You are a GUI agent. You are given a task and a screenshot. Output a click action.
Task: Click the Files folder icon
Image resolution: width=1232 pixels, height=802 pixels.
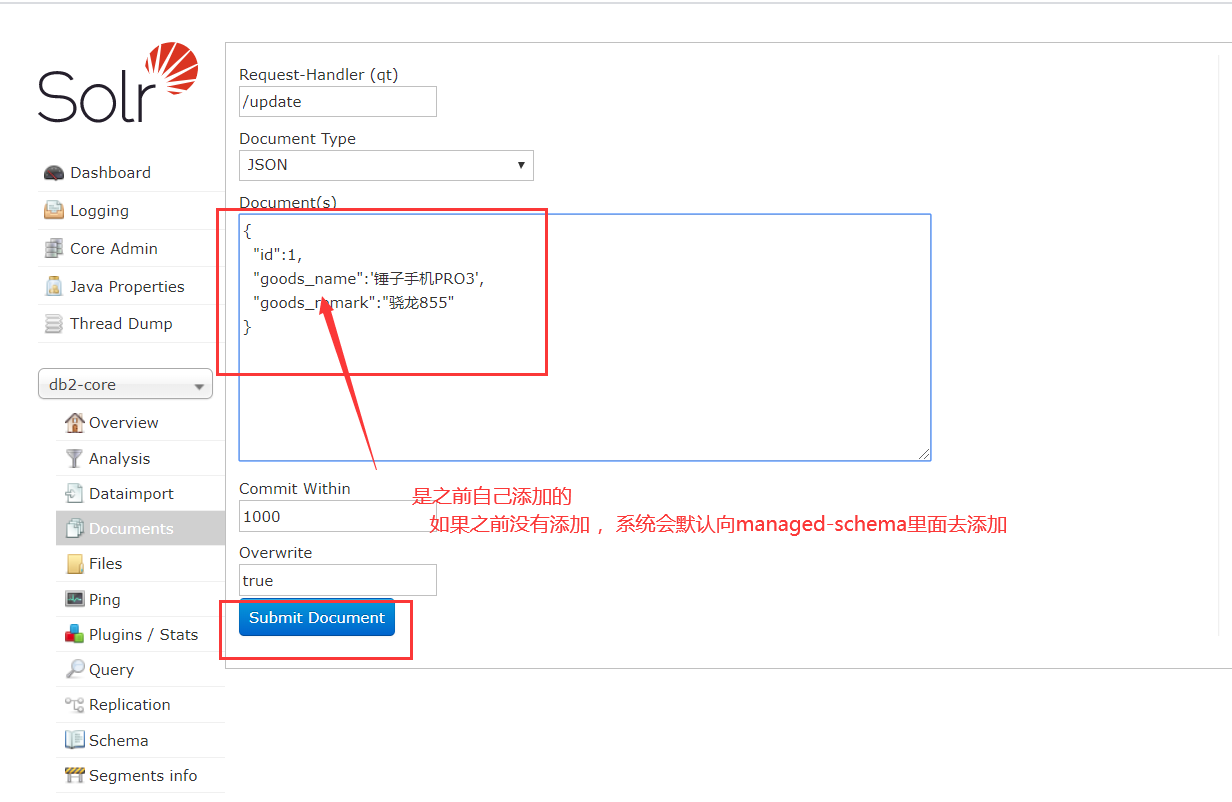(75, 564)
